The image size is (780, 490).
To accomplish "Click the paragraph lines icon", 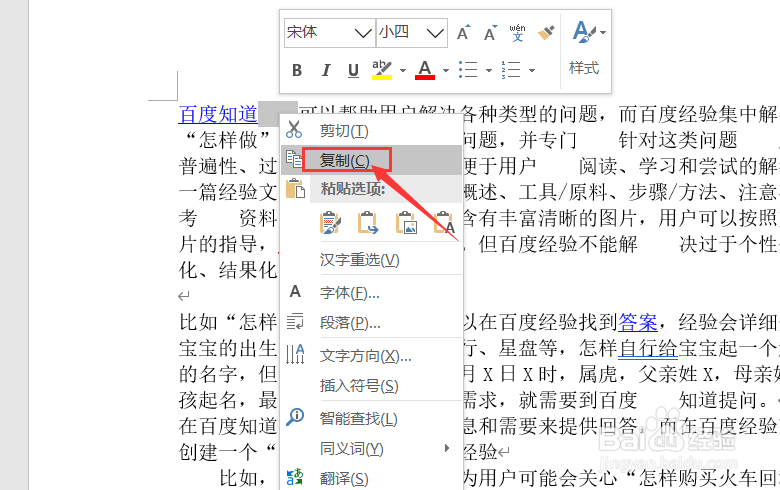I will pos(295,322).
